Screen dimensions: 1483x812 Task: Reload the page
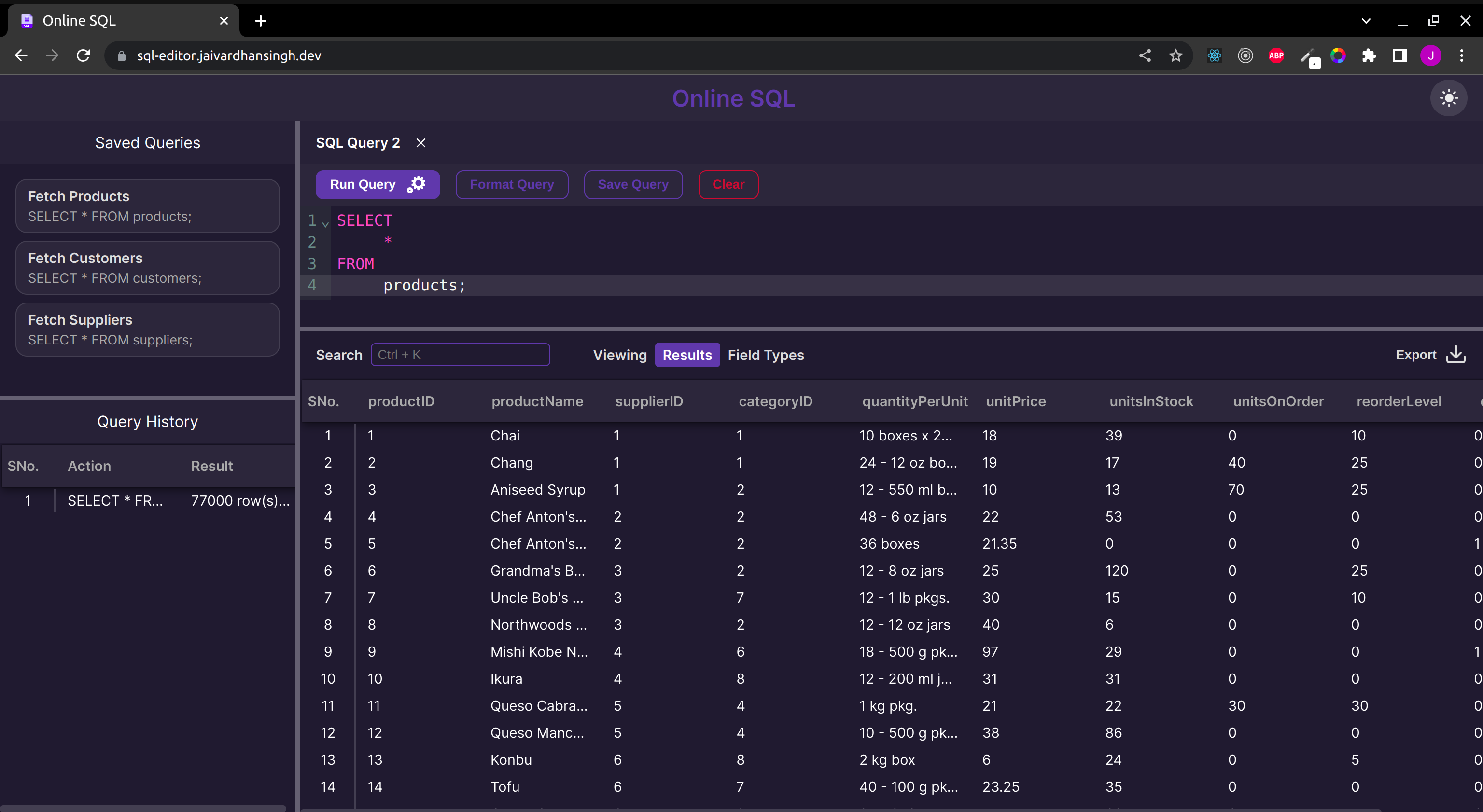click(x=83, y=56)
